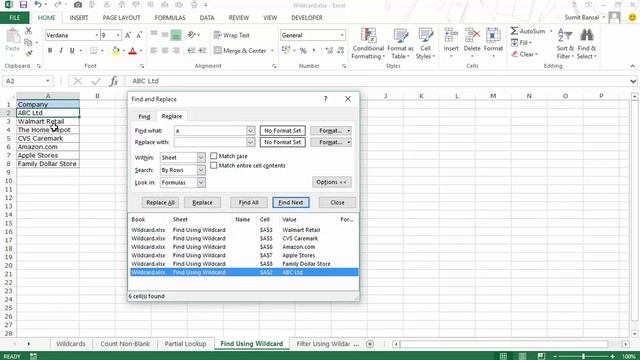Image resolution: width=640 pixels, height=360 pixels.
Task: Increase font size with the large A icon
Action: tap(128, 36)
